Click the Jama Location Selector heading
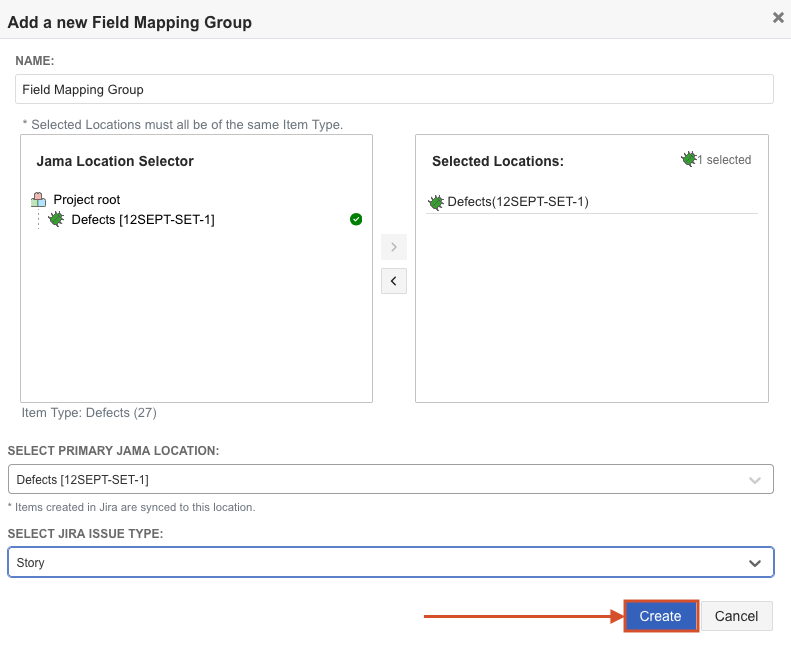The width and height of the screenshot is (791, 649). tap(115, 161)
